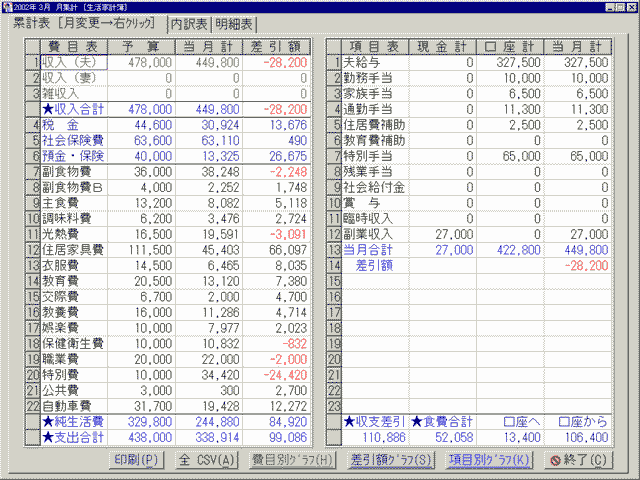Select the 教育費 row label

coord(74,281)
